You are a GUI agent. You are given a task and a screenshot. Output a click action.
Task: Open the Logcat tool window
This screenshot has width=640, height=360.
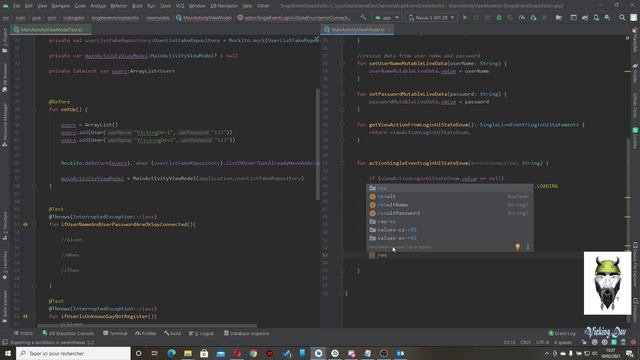[x=201, y=333]
